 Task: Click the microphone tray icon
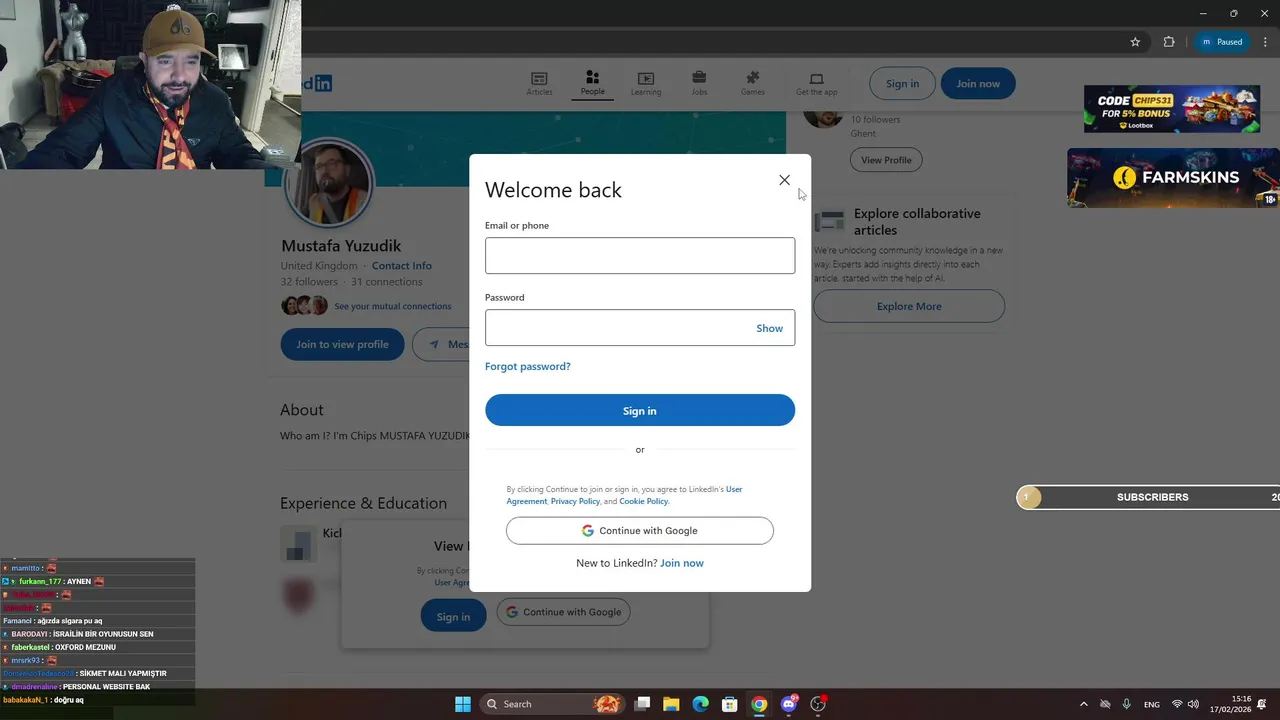pyautogui.click(x=1127, y=704)
